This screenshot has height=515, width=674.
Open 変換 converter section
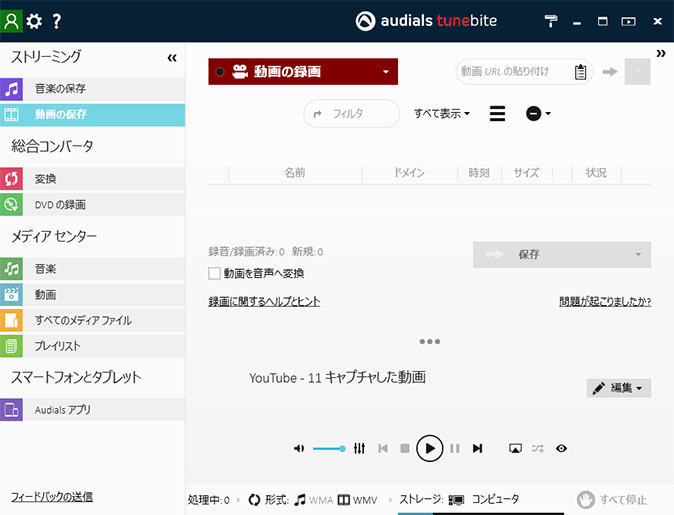click(92, 179)
